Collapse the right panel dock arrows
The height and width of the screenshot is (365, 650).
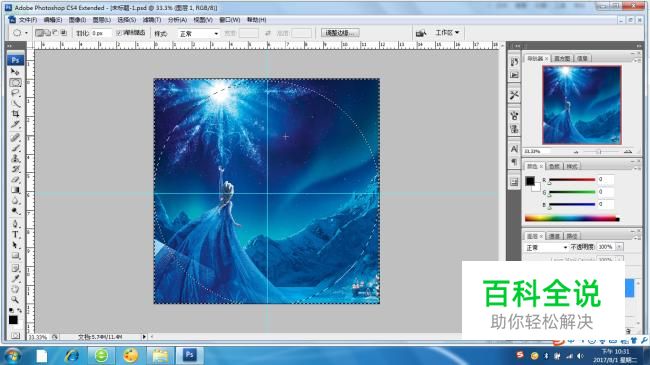tap(639, 46)
